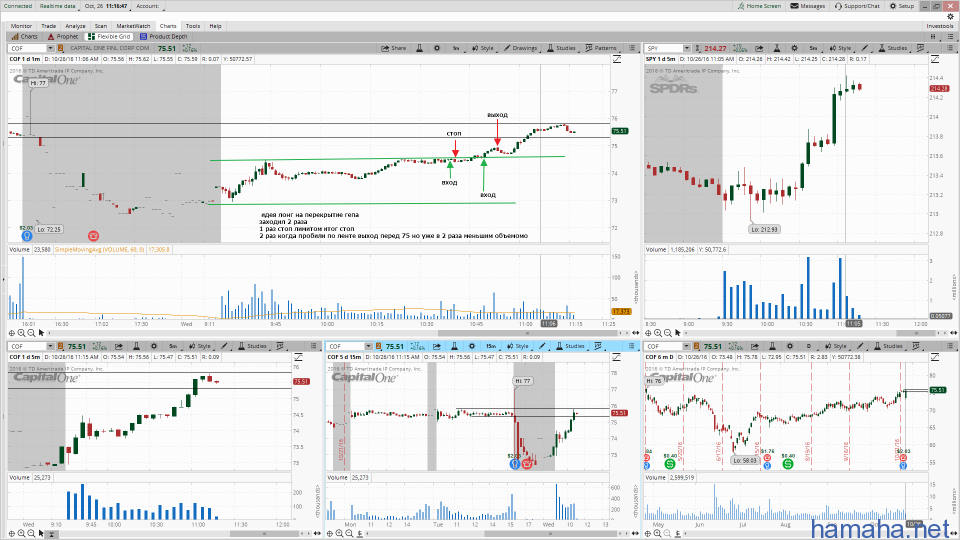Share the COF 15m chart
The width and height of the screenshot is (960, 540).
tap(437, 347)
